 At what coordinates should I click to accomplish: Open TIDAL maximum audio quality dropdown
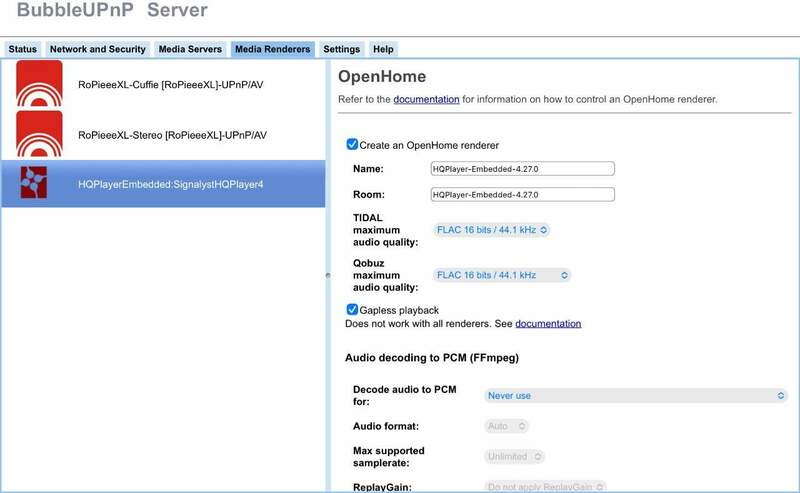point(492,230)
